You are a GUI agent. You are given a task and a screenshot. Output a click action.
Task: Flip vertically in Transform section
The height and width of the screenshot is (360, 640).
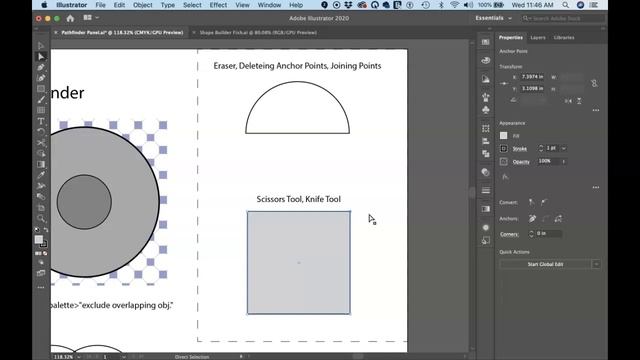[579, 101]
